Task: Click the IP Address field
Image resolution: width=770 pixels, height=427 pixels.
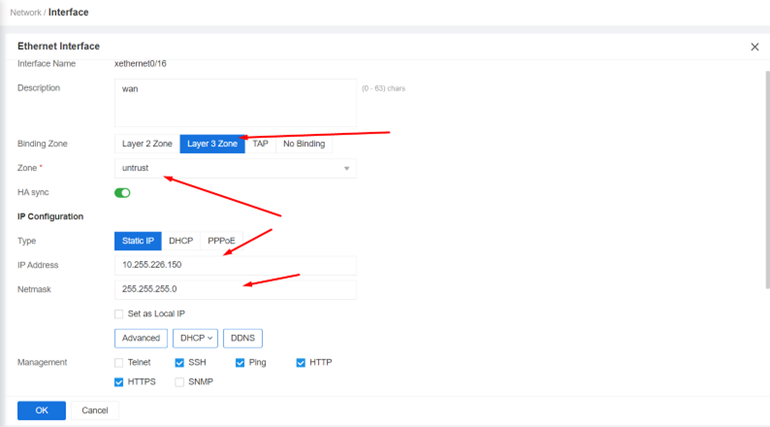Action: (235, 265)
